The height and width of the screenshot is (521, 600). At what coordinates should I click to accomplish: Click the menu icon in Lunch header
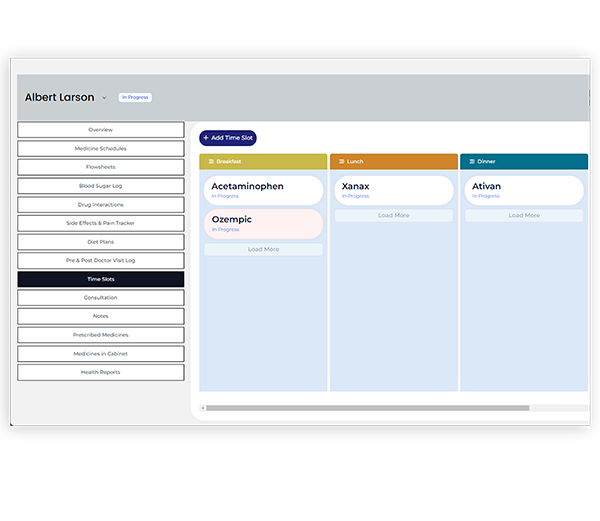341,161
